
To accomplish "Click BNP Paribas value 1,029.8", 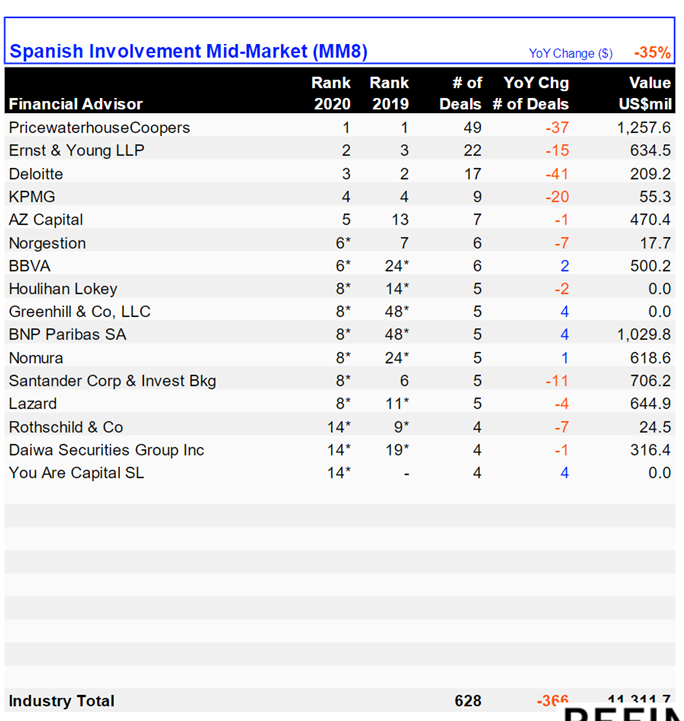I will click(644, 334).
